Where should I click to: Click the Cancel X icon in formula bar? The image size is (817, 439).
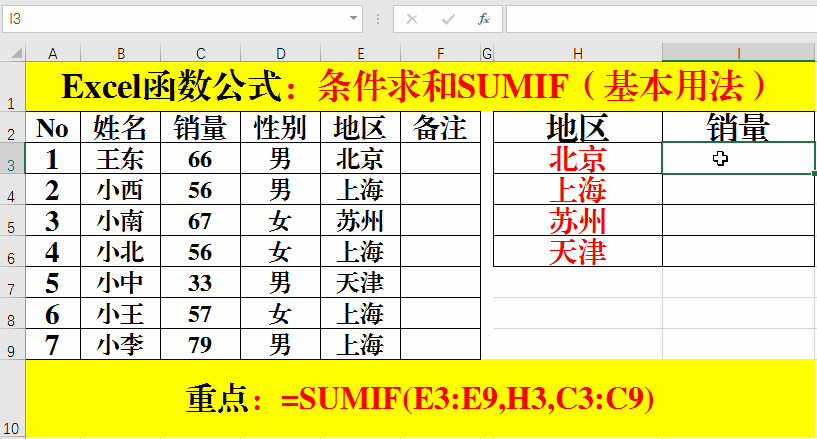click(412, 19)
